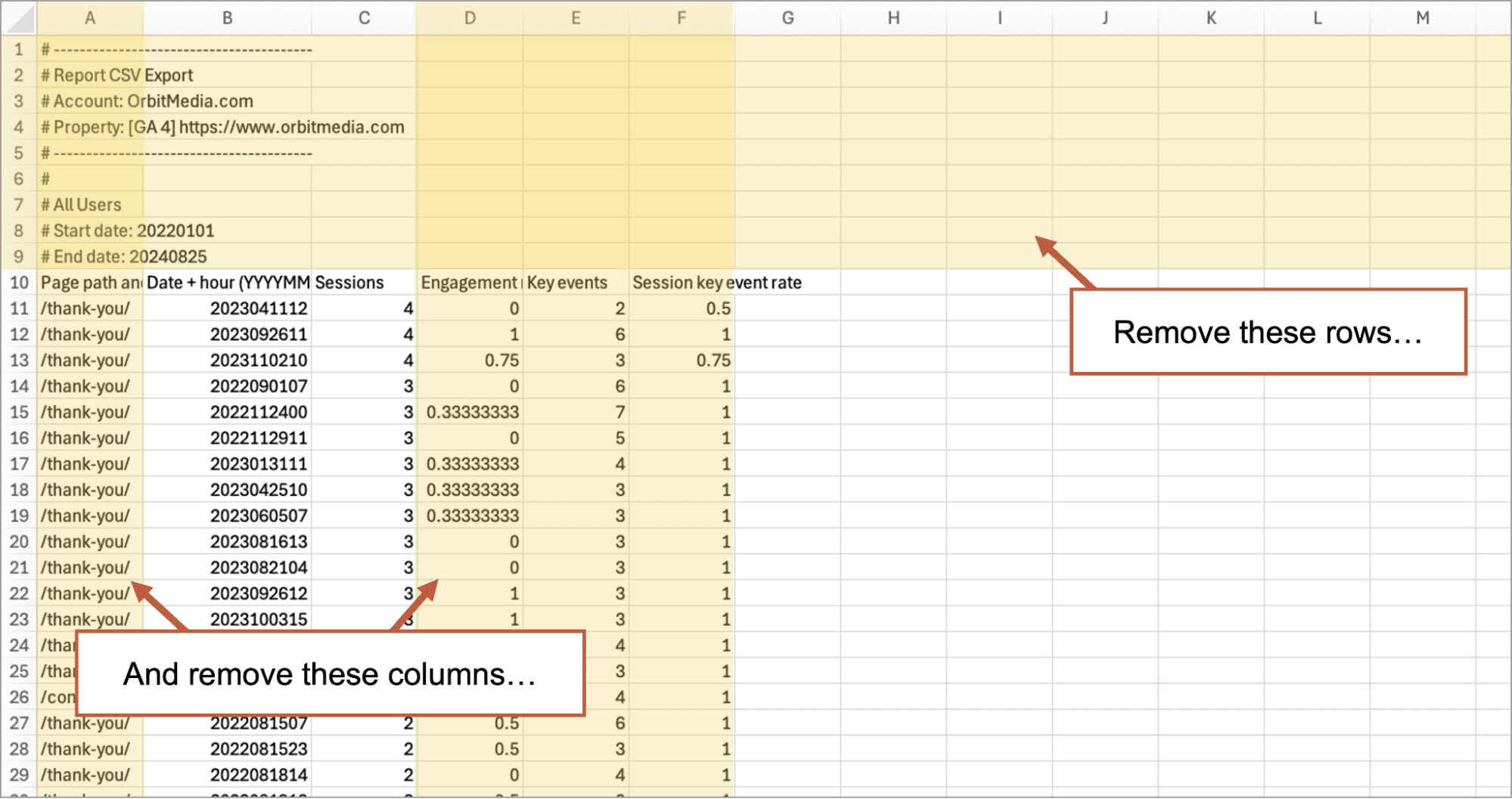Click date cell 2023092611
Viewport: 1512px width, 799px height.
pyautogui.click(x=227, y=334)
